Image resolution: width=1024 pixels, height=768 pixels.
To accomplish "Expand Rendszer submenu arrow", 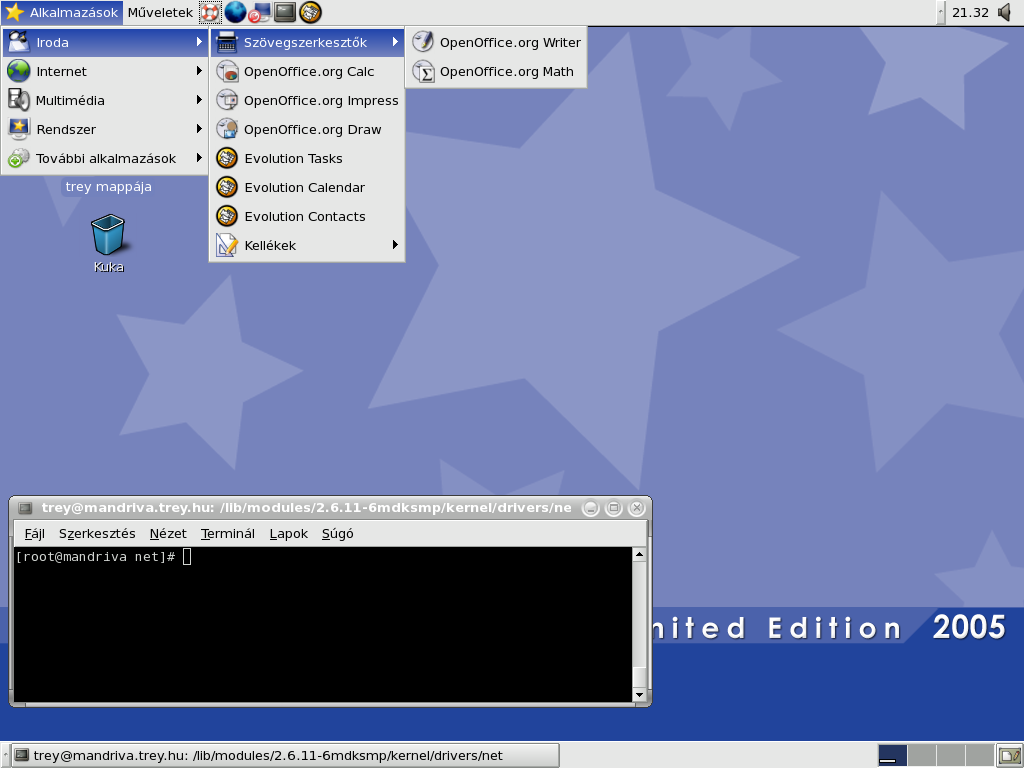I will pos(199,129).
